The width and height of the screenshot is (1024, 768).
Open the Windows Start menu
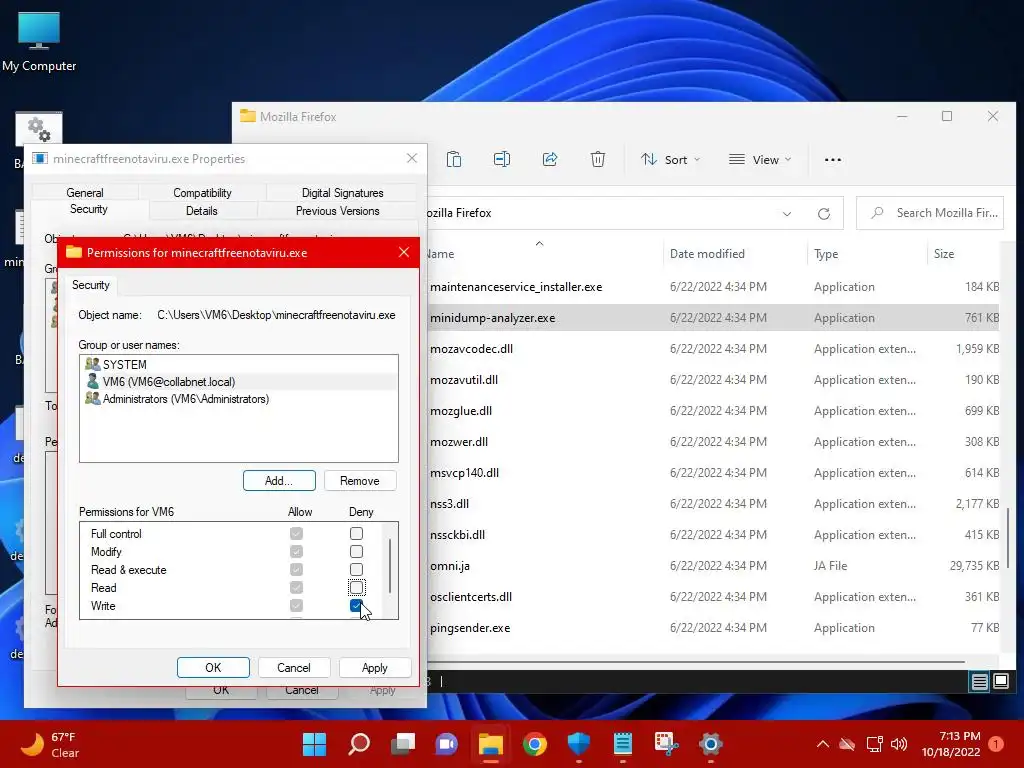[314, 744]
